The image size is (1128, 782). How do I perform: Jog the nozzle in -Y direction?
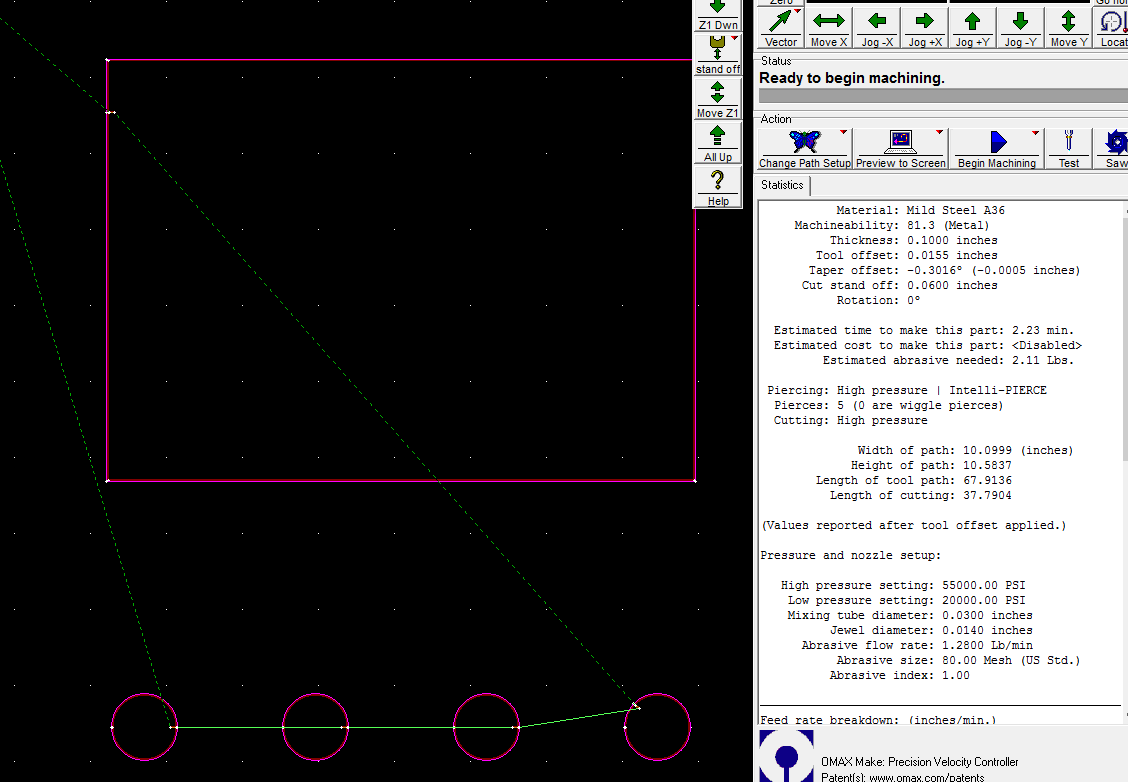1020,28
